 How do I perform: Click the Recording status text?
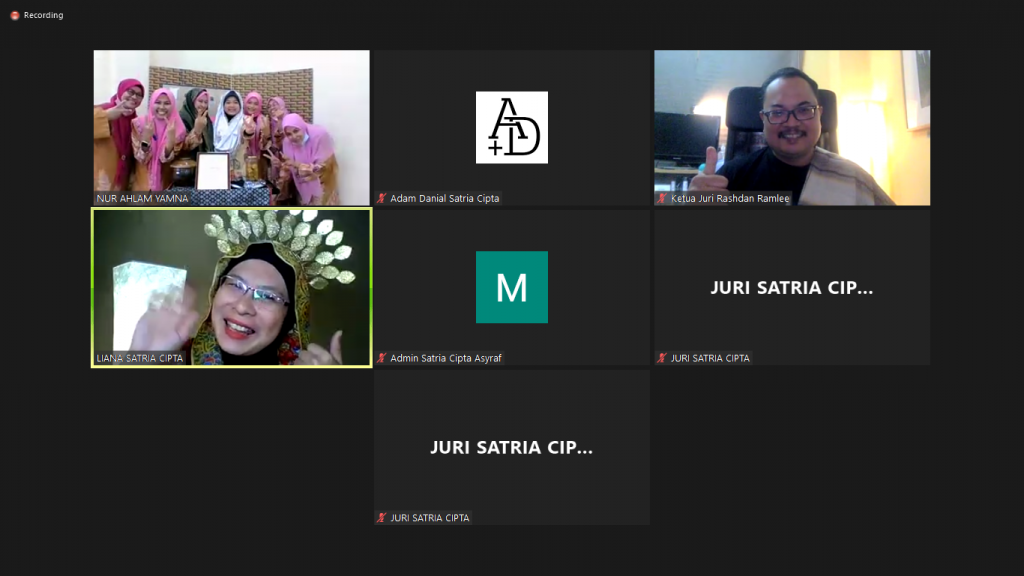pyautogui.click(x=43, y=15)
